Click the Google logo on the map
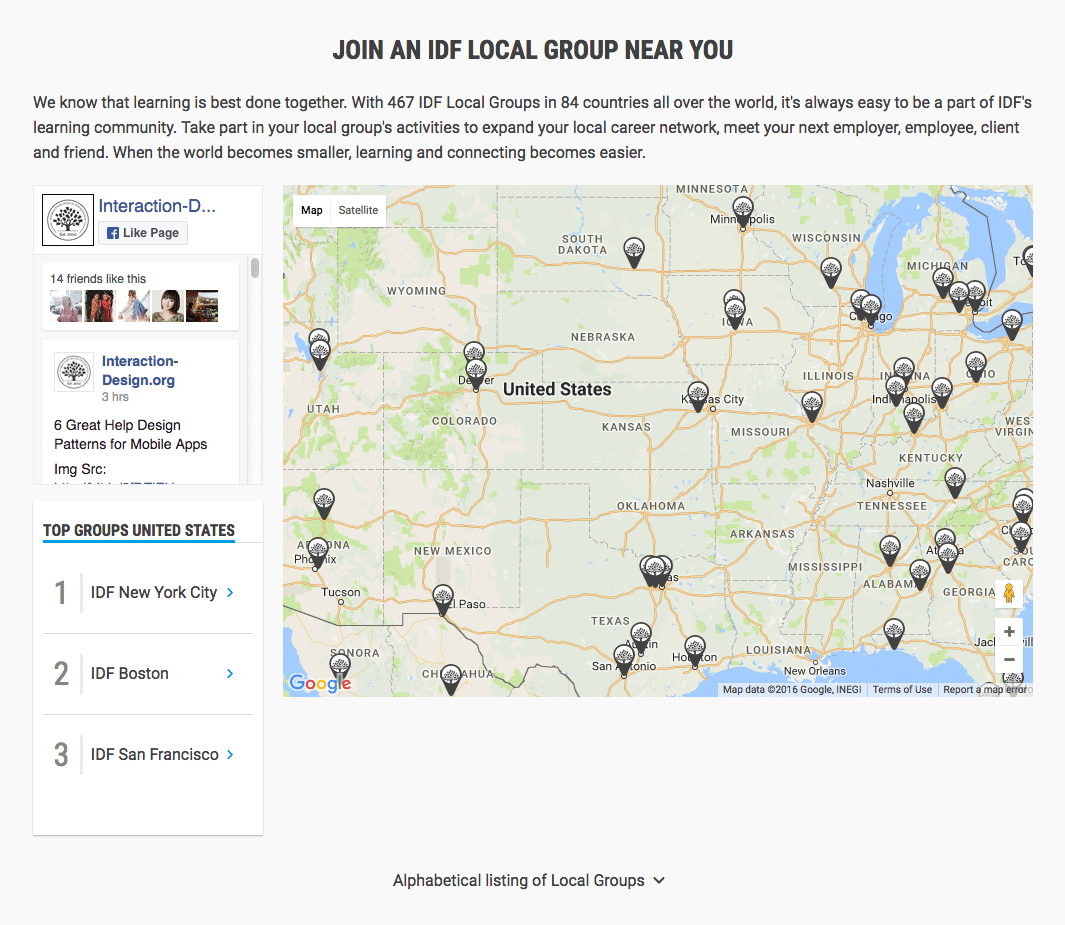1065x925 pixels. click(320, 683)
